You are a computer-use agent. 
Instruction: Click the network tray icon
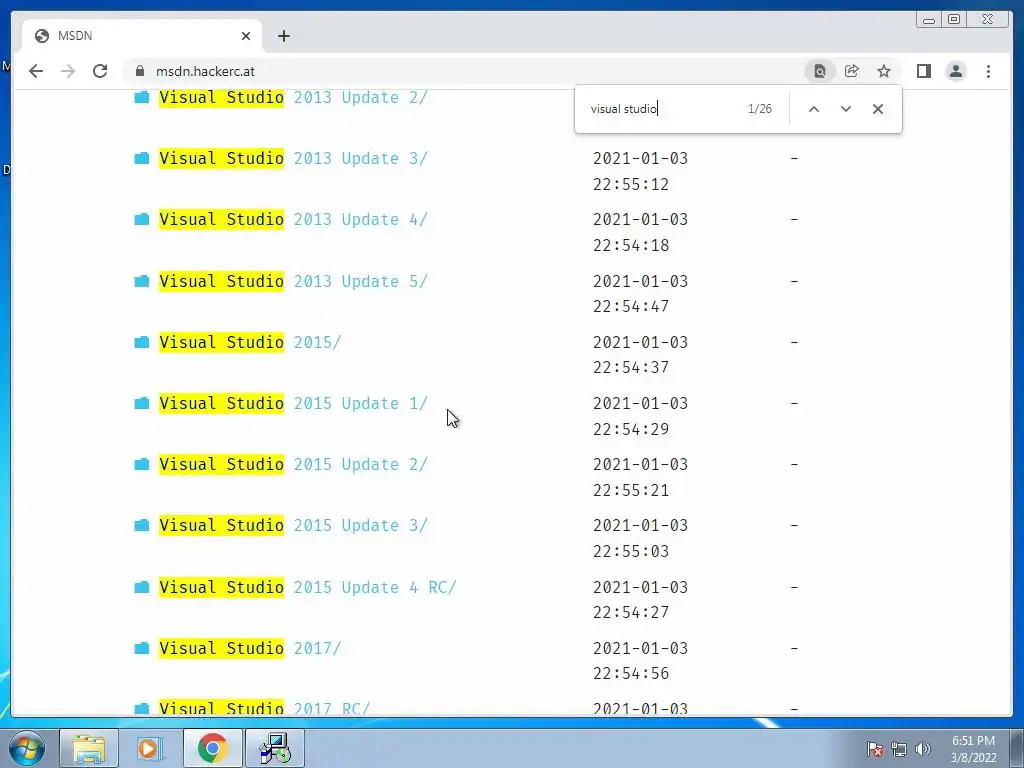(899, 749)
